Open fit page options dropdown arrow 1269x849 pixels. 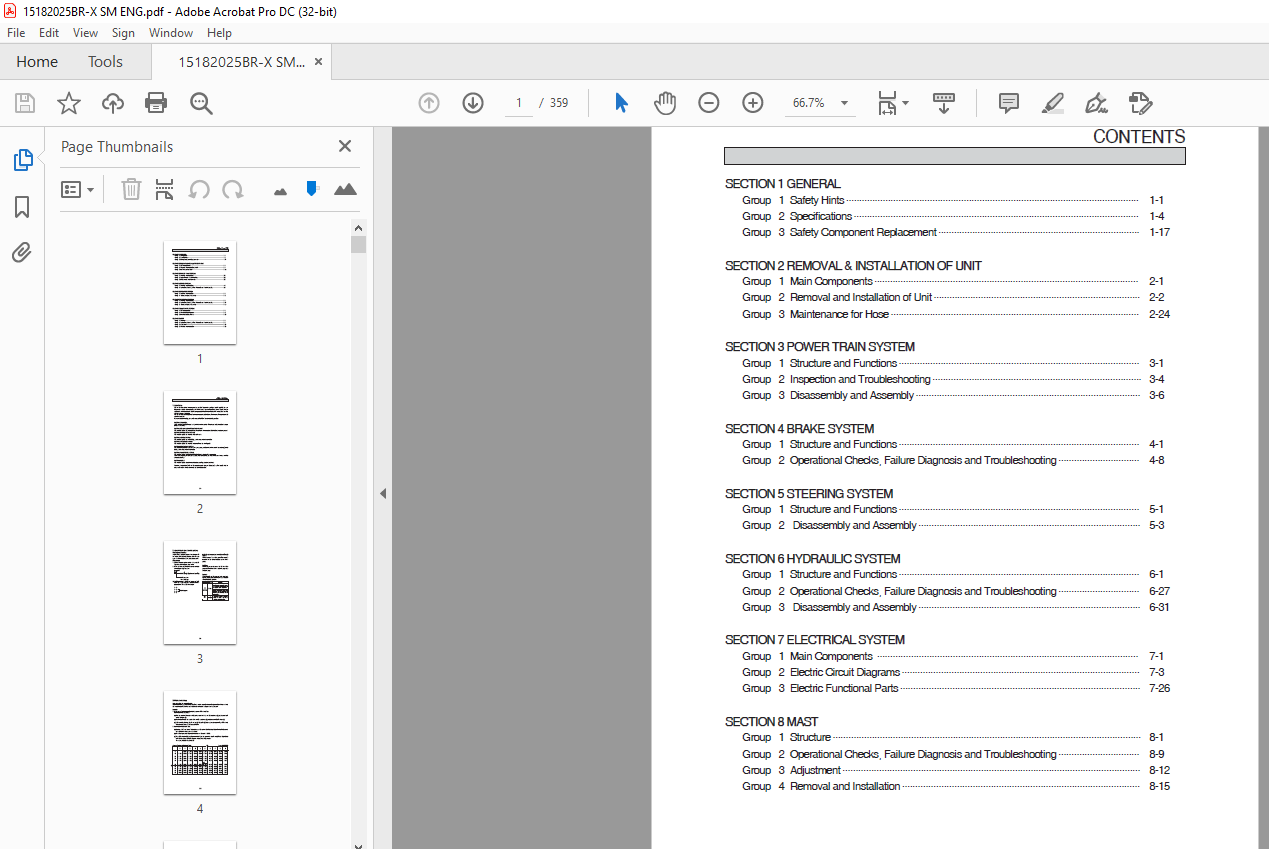(905, 103)
